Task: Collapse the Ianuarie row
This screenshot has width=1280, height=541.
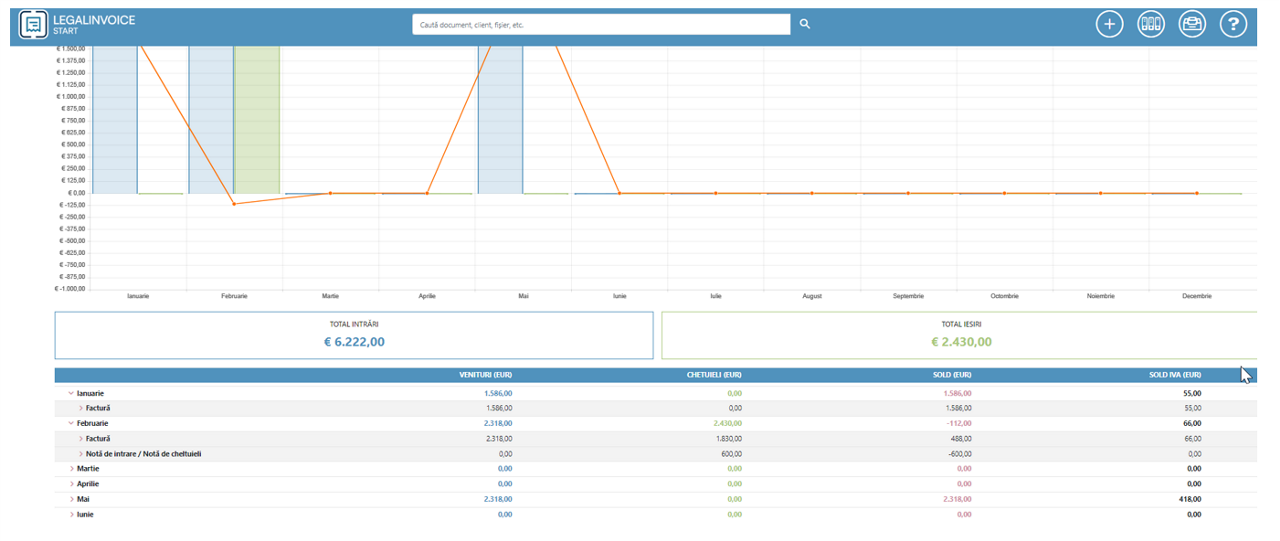Action: (70, 393)
